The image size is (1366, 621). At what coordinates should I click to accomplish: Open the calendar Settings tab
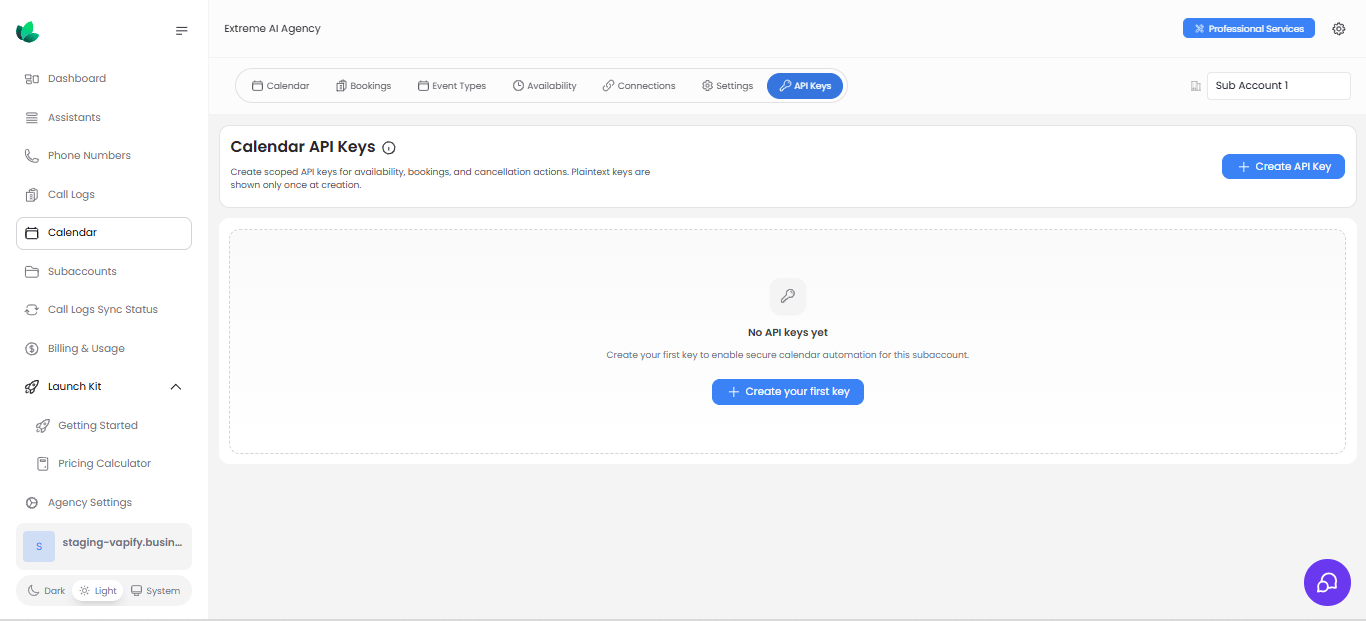click(x=728, y=86)
